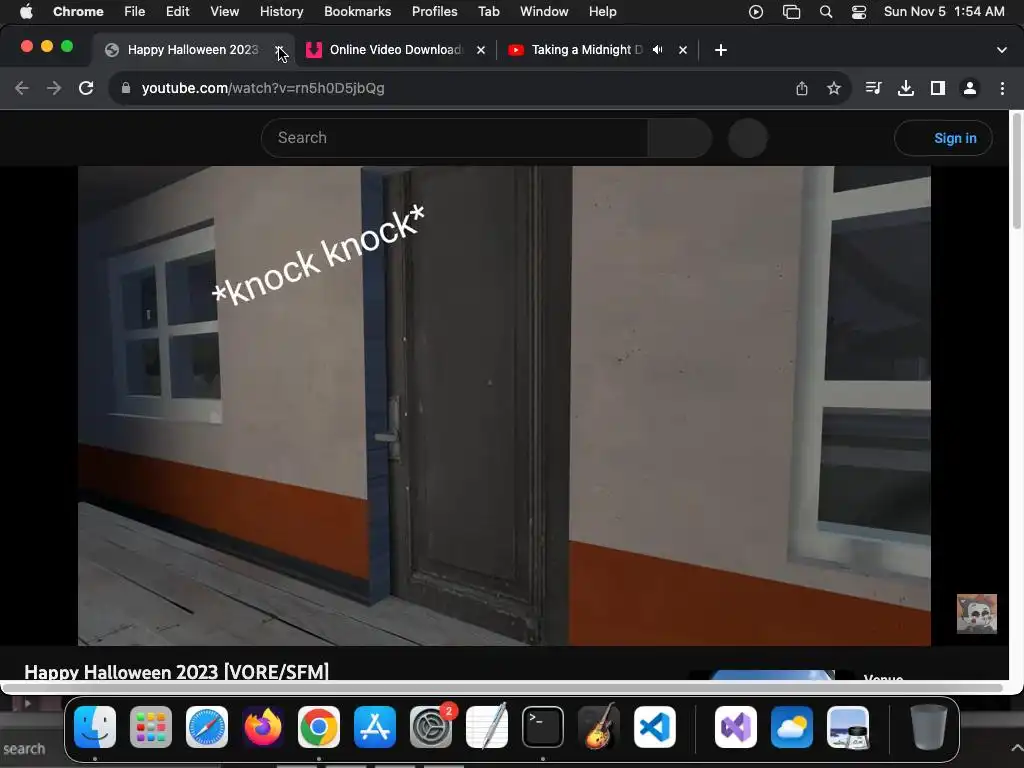Open the View menu
Screen dimensions: 1024x768
click(x=225, y=11)
